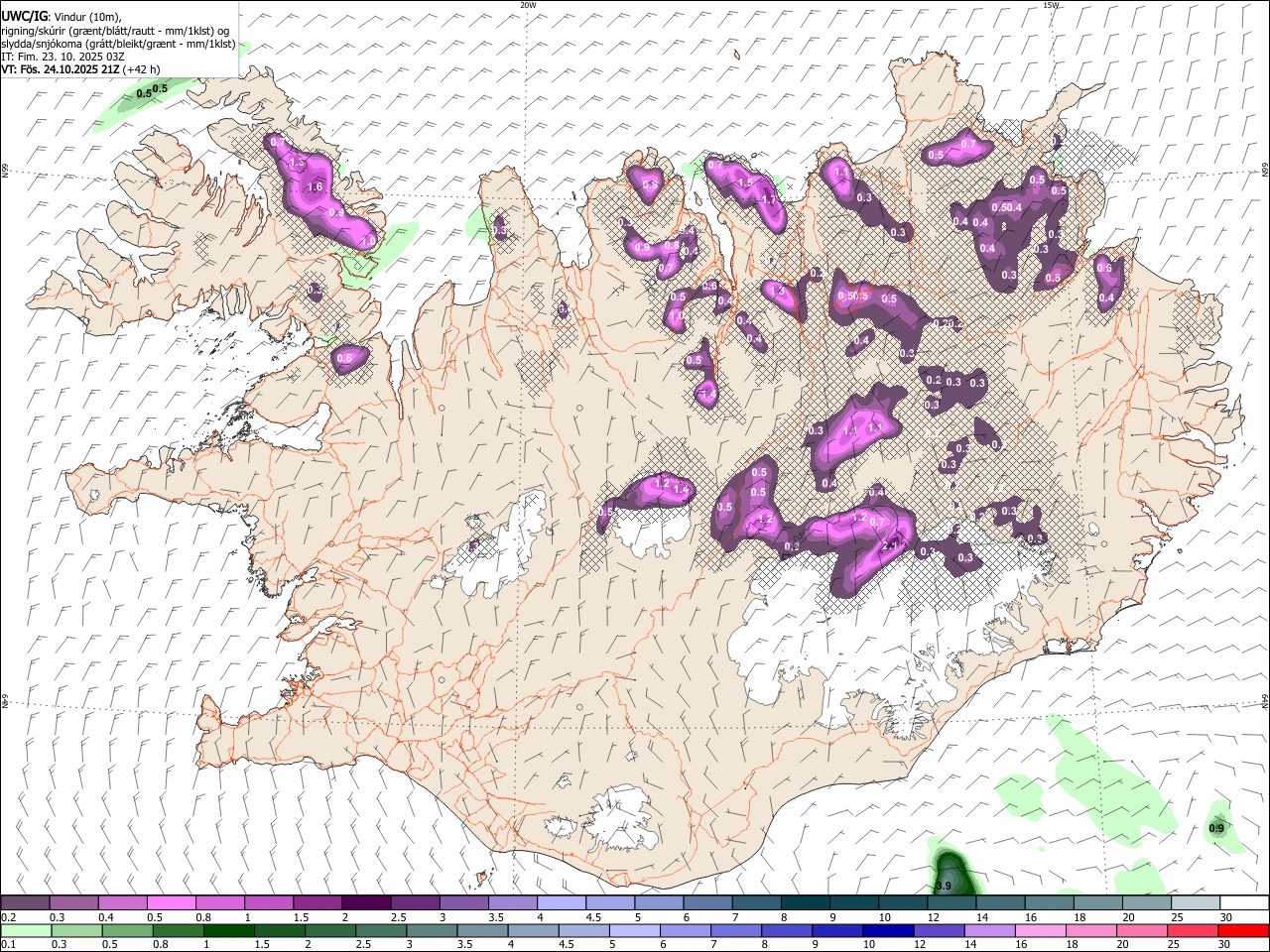Pick the white 30 swatch at end of top legend row

point(1244,903)
